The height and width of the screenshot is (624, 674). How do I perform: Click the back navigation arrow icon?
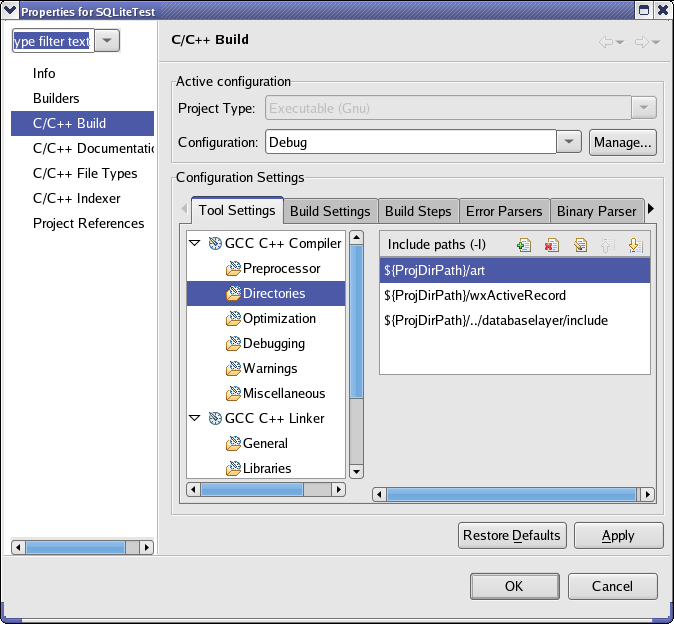[606, 42]
